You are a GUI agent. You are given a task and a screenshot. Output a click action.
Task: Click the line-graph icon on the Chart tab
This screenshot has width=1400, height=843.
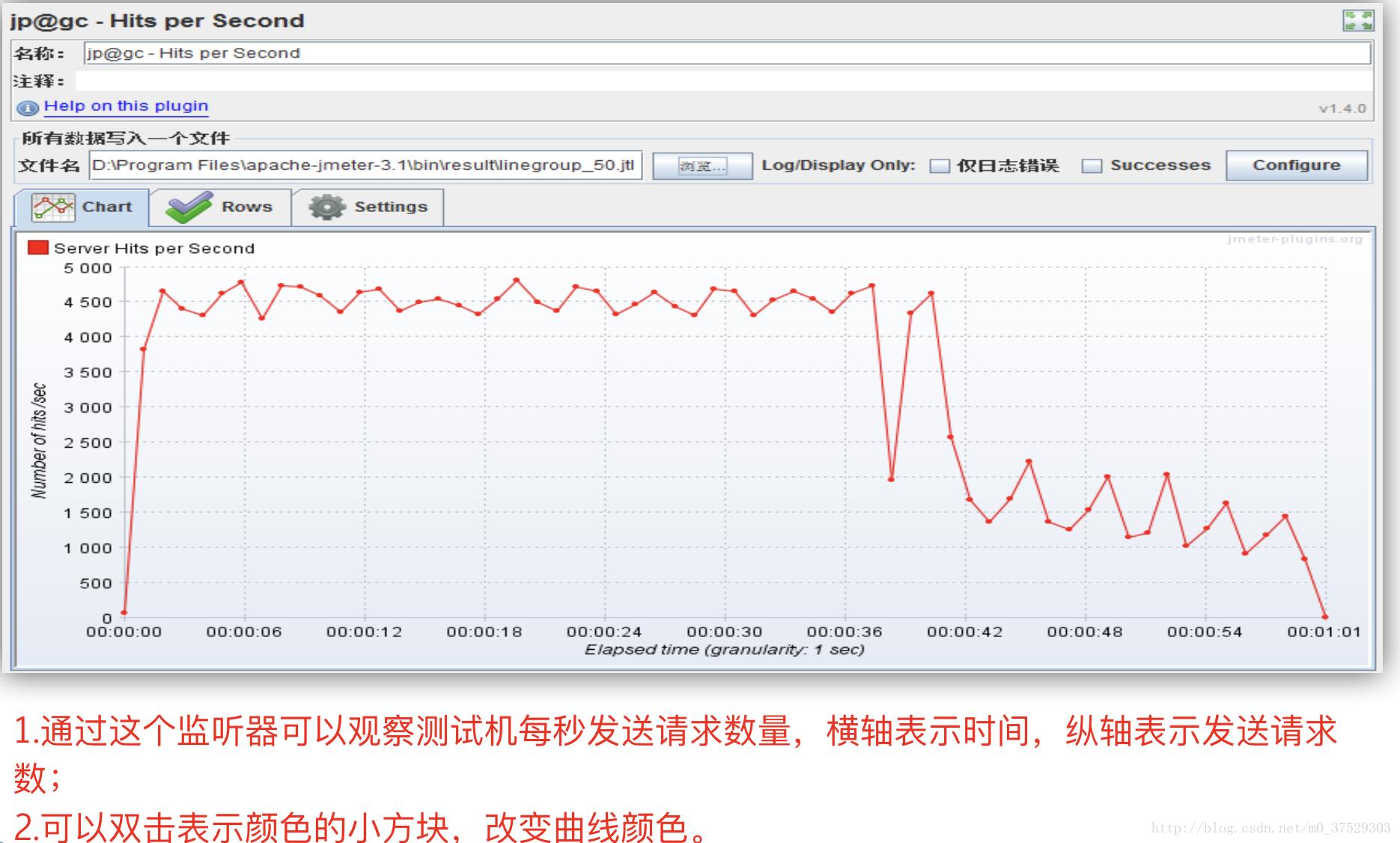(x=53, y=207)
